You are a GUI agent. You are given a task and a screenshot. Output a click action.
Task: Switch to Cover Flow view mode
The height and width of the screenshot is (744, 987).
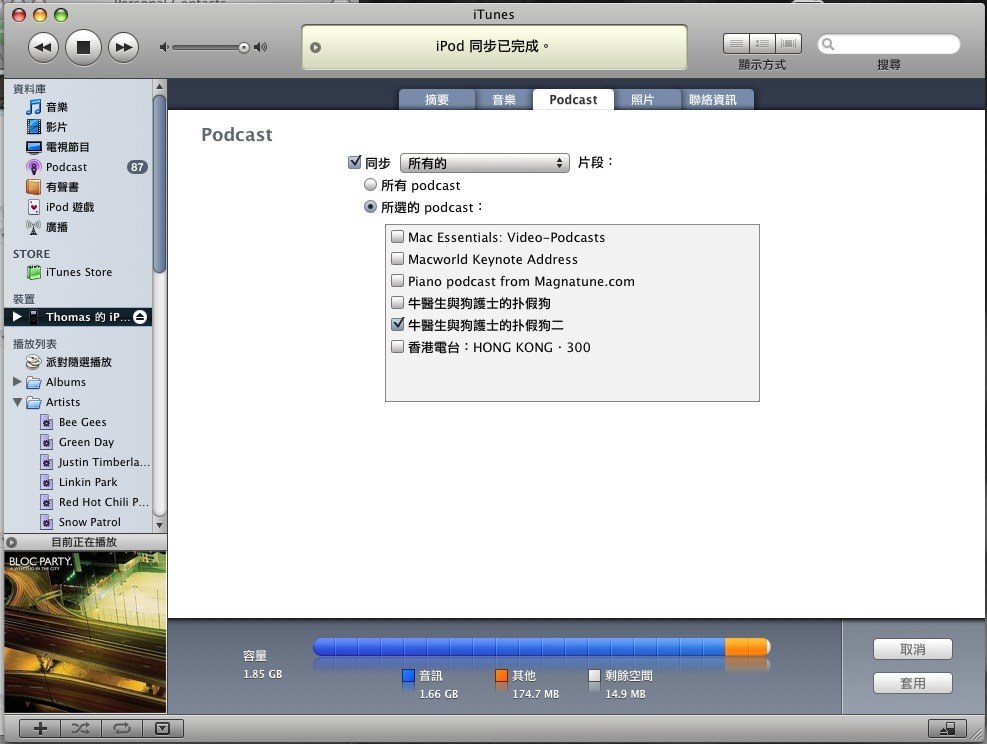788,43
